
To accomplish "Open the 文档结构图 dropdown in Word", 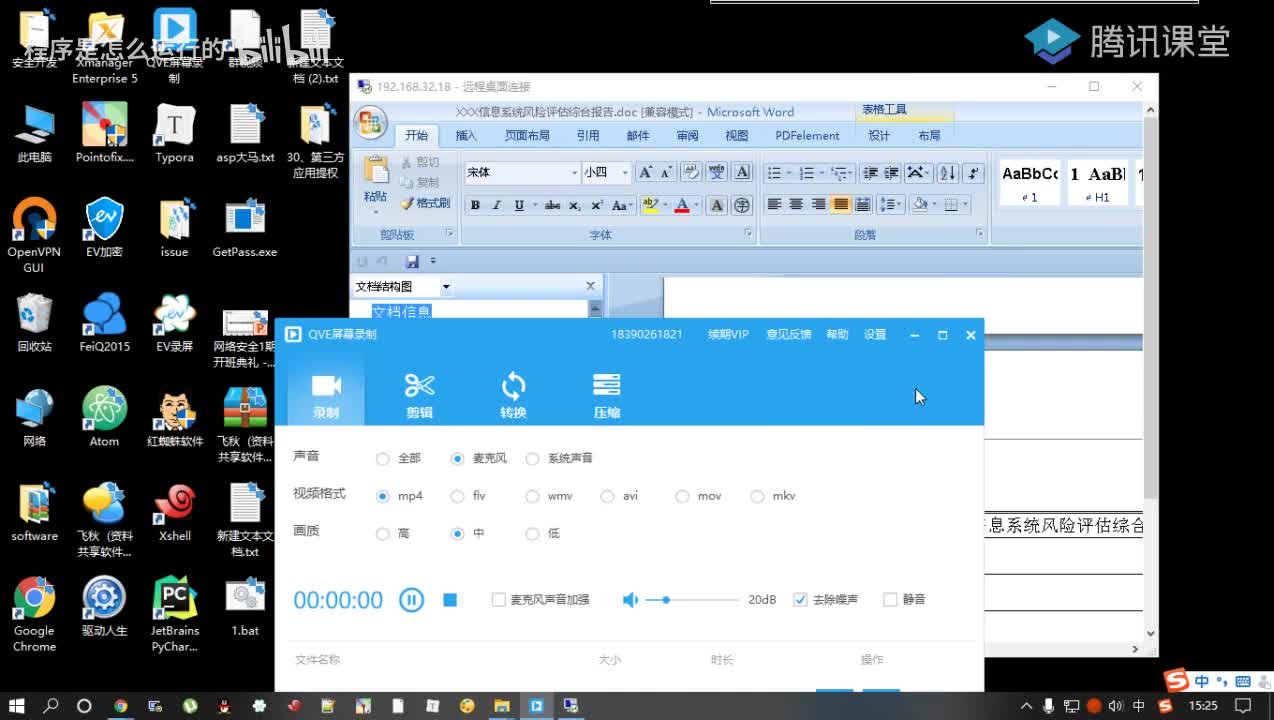I will click(446, 287).
